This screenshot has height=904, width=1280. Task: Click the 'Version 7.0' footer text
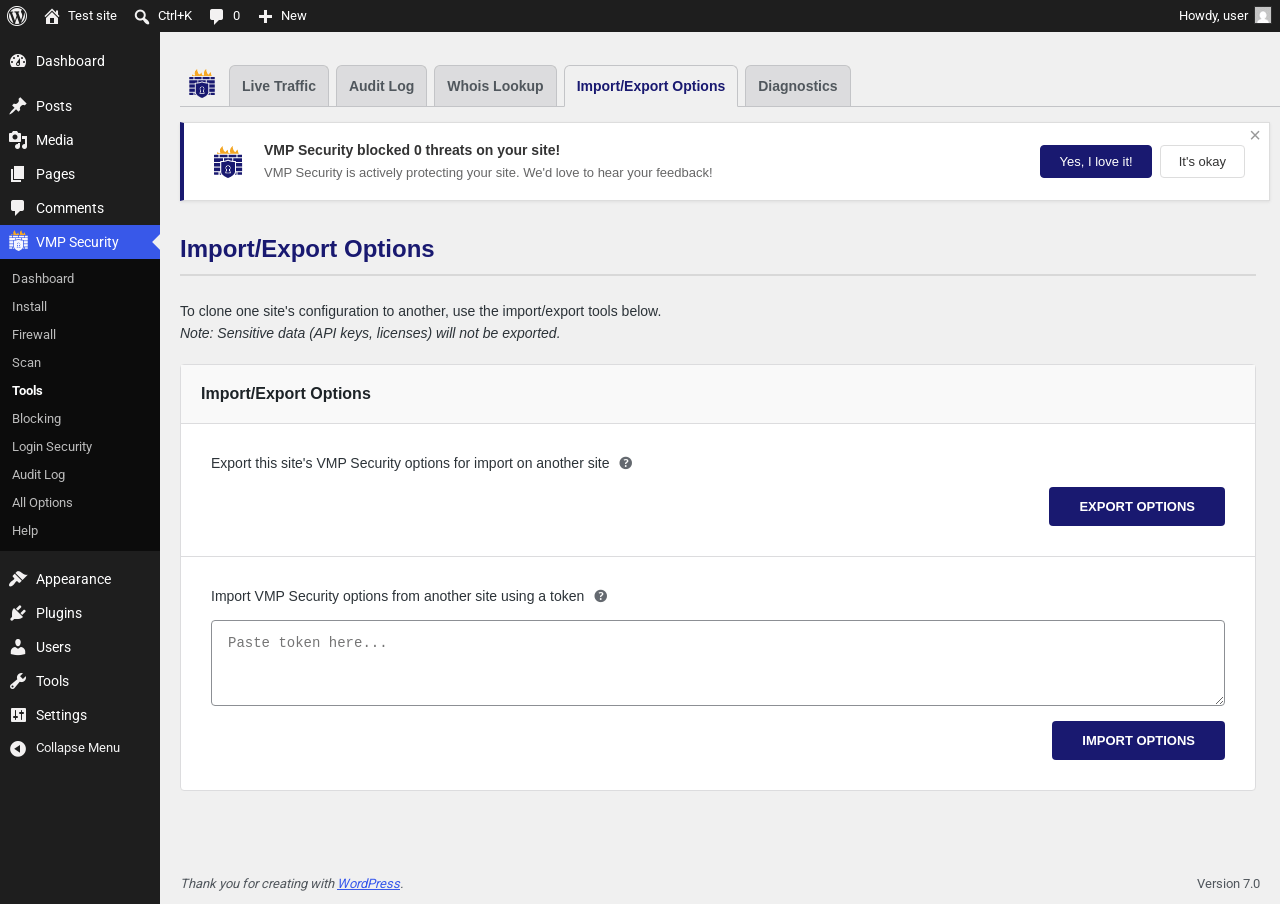point(1228,883)
